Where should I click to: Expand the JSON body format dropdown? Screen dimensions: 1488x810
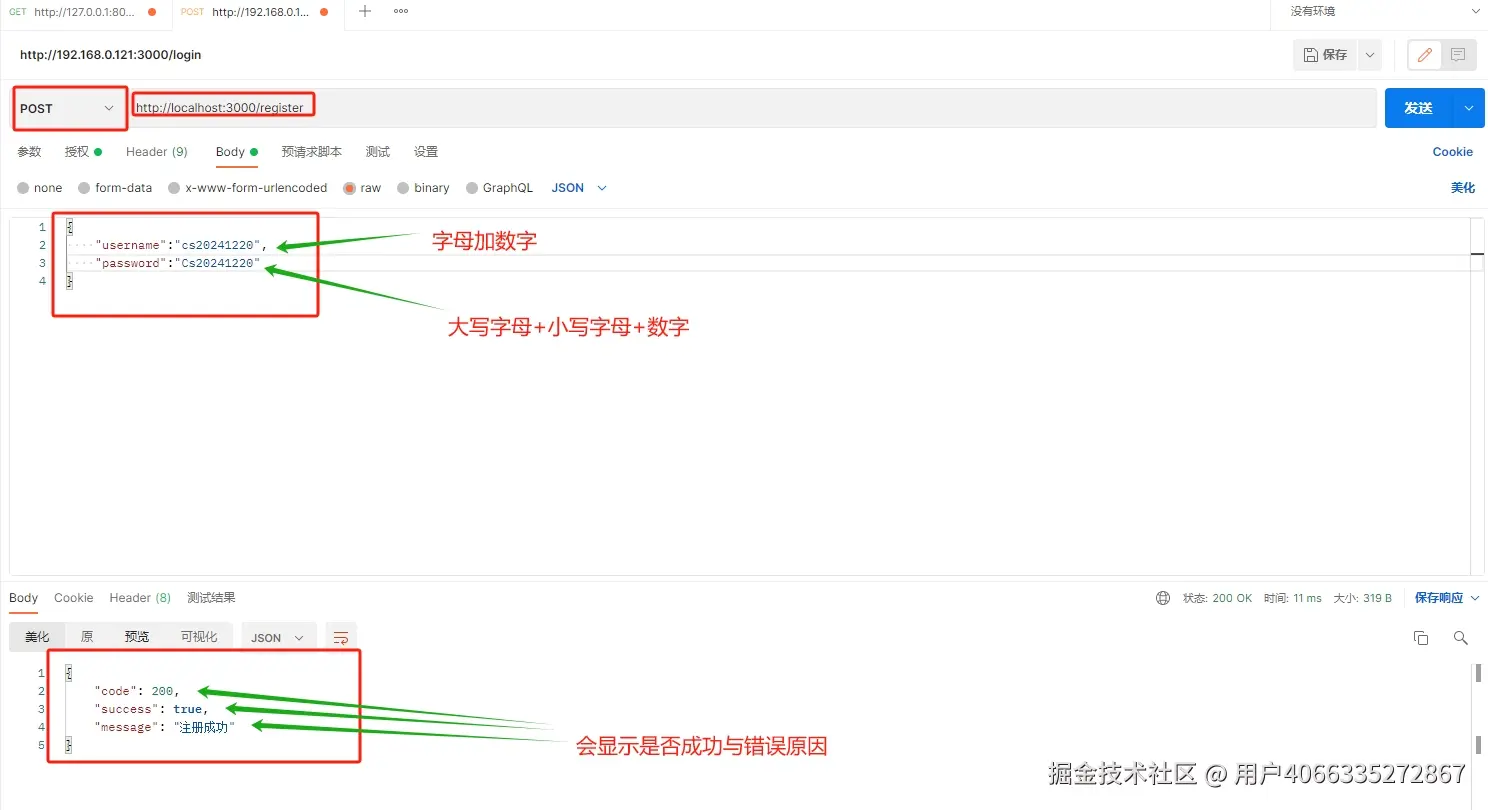click(x=580, y=188)
